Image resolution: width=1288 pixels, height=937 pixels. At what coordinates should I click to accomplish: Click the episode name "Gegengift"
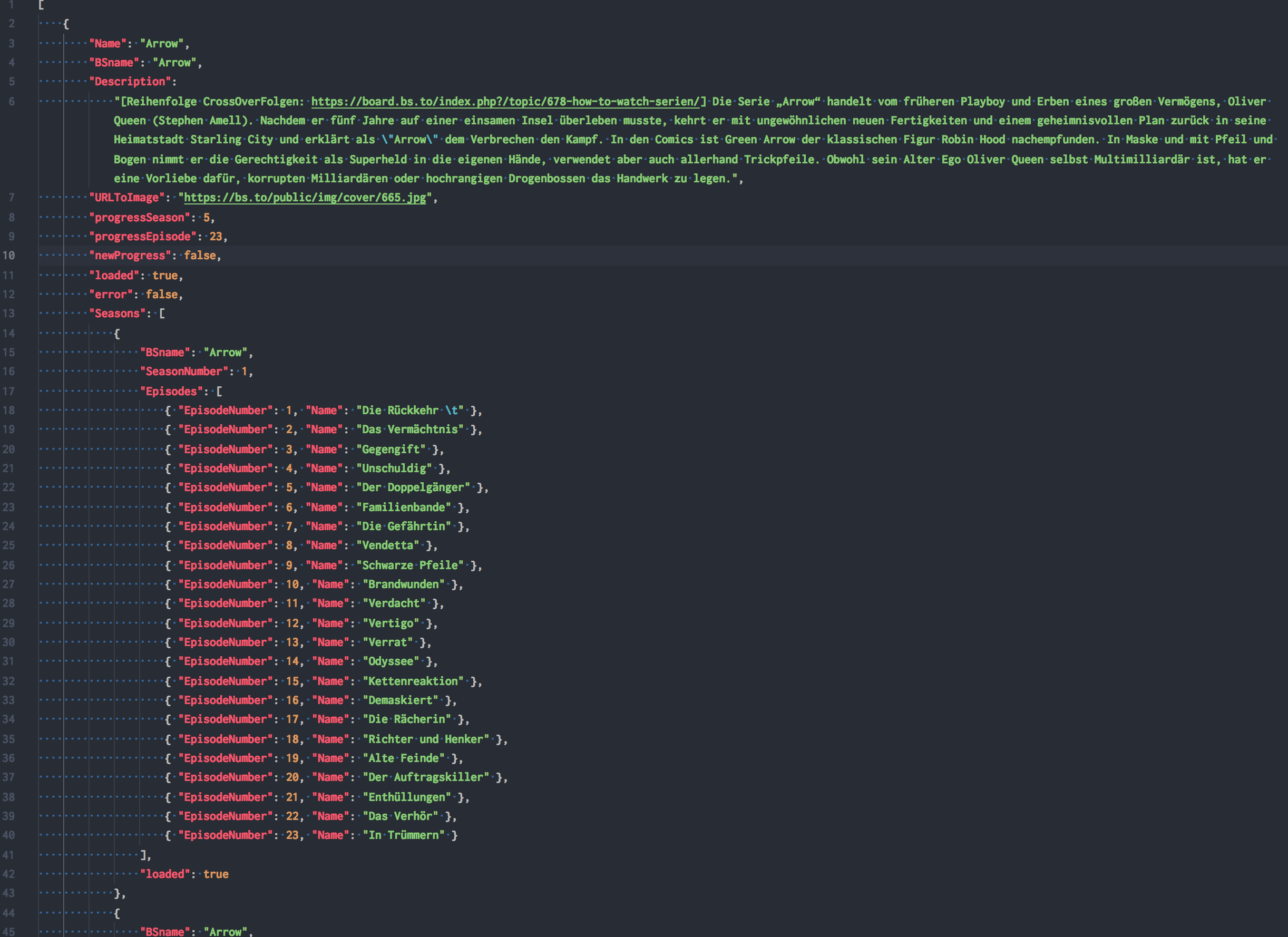(391, 449)
